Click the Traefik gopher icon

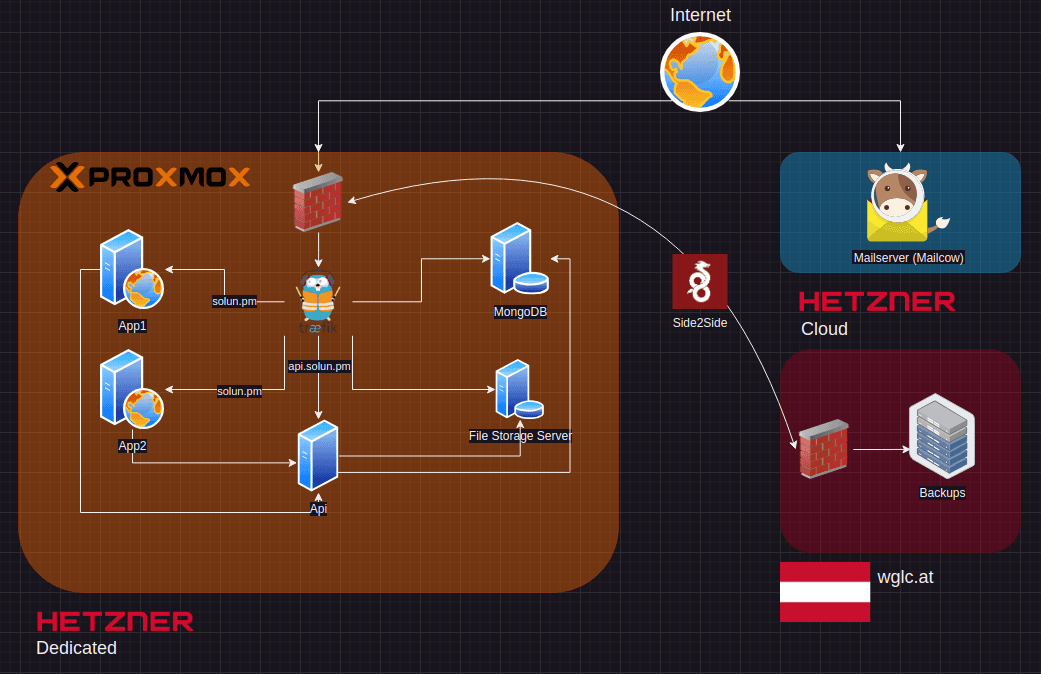pyautogui.click(x=318, y=303)
